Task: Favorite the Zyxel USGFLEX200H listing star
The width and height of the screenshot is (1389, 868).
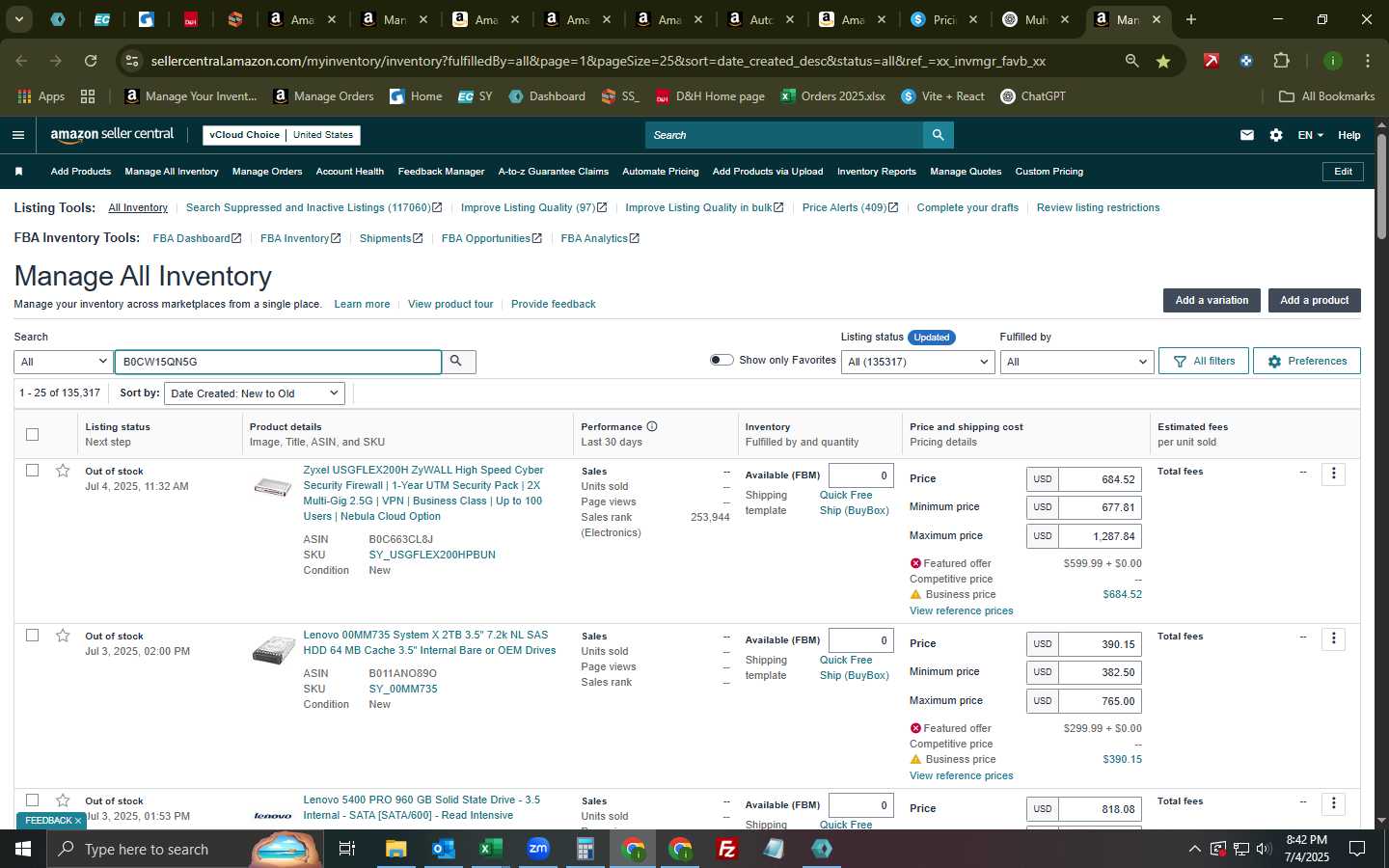Action: coord(63,471)
